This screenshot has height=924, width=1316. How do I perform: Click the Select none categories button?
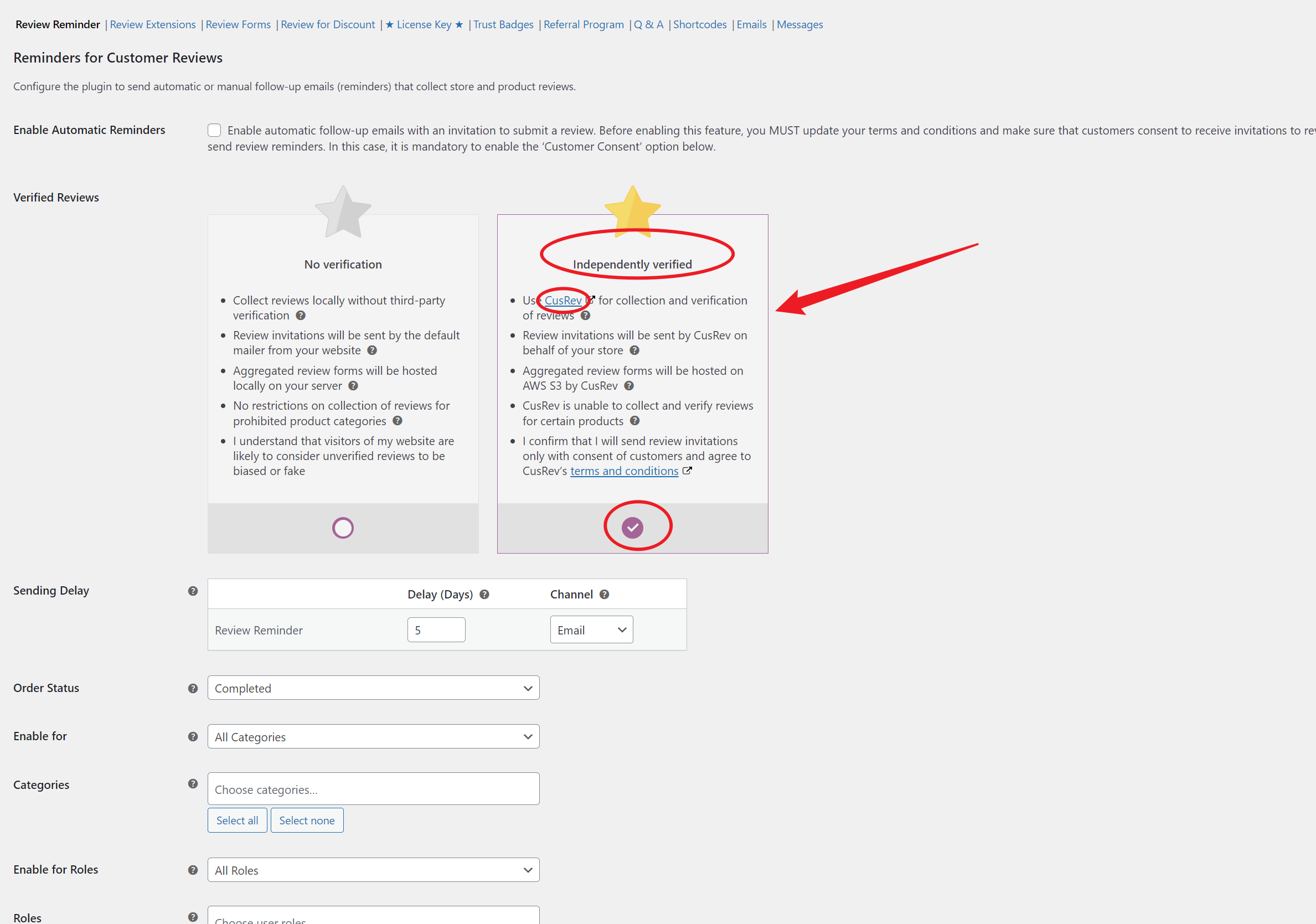[x=305, y=820]
